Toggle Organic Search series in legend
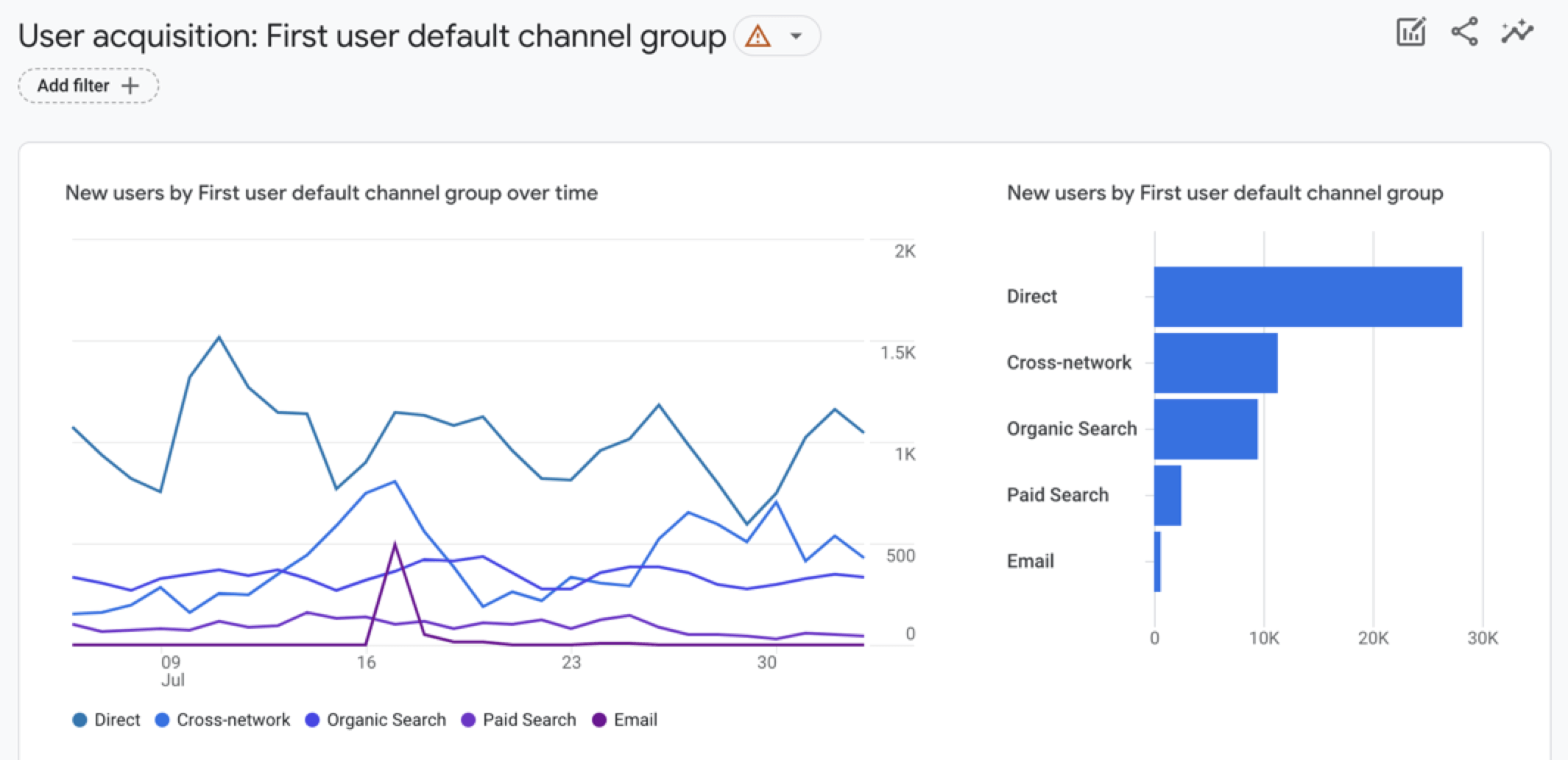 (x=375, y=719)
